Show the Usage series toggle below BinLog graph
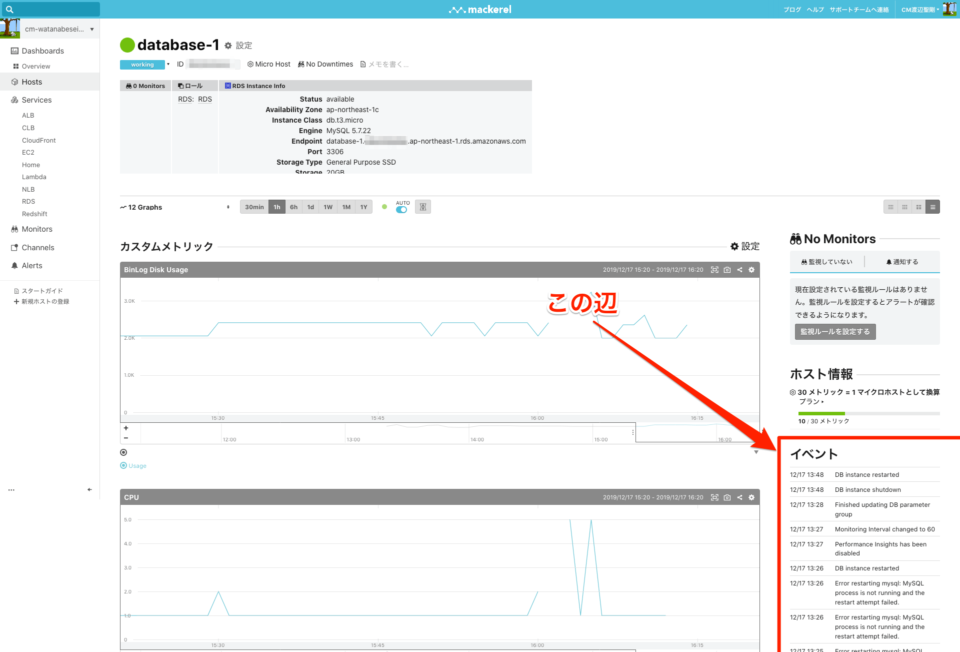Screen dimensions: 960x652 [131, 465]
